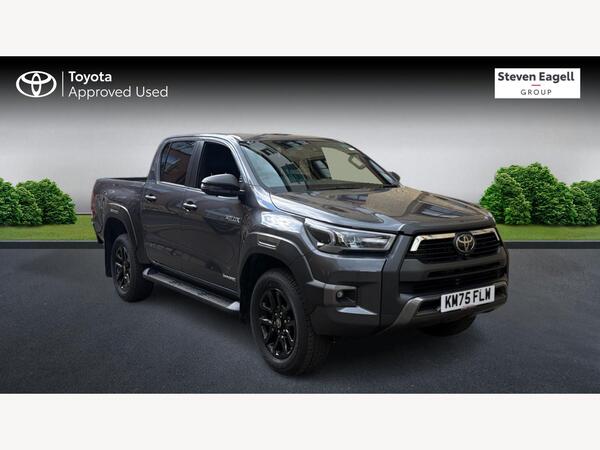Open the Steven Eagell Group badge
The image size is (600, 450).
pyautogui.click(x=537, y=83)
